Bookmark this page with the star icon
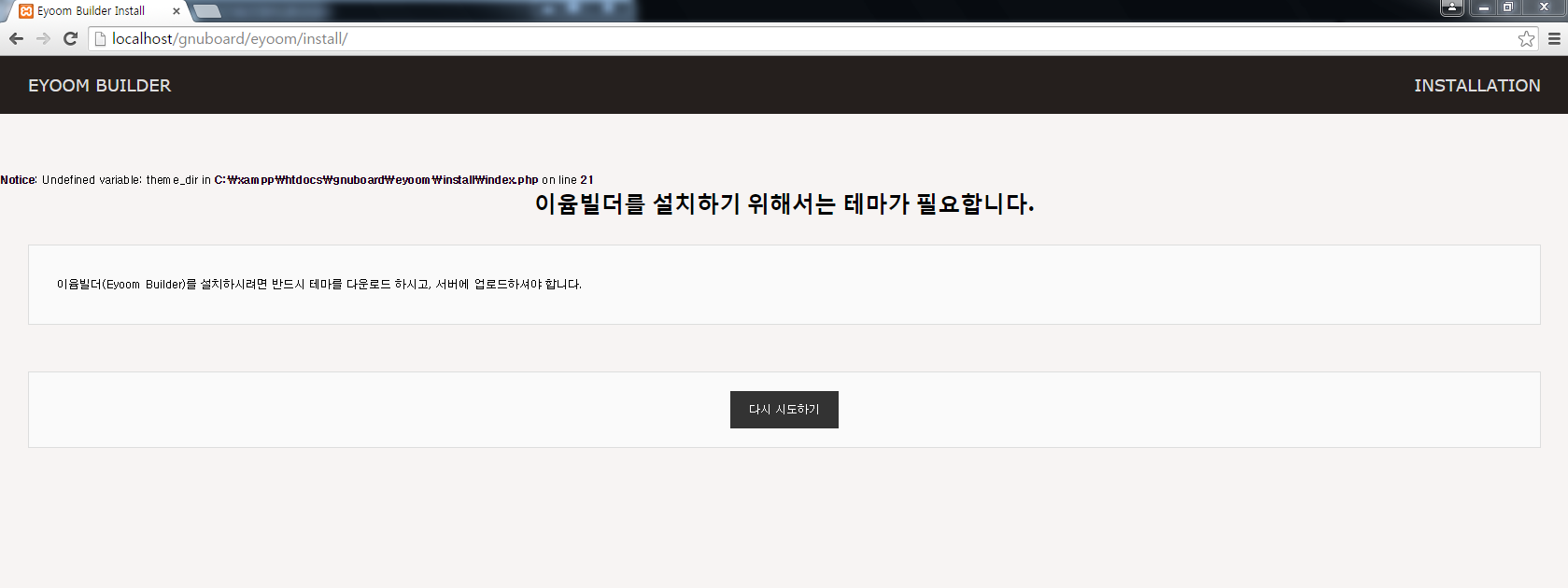Image resolution: width=1568 pixels, height=588 pixels. point(1526,38)
